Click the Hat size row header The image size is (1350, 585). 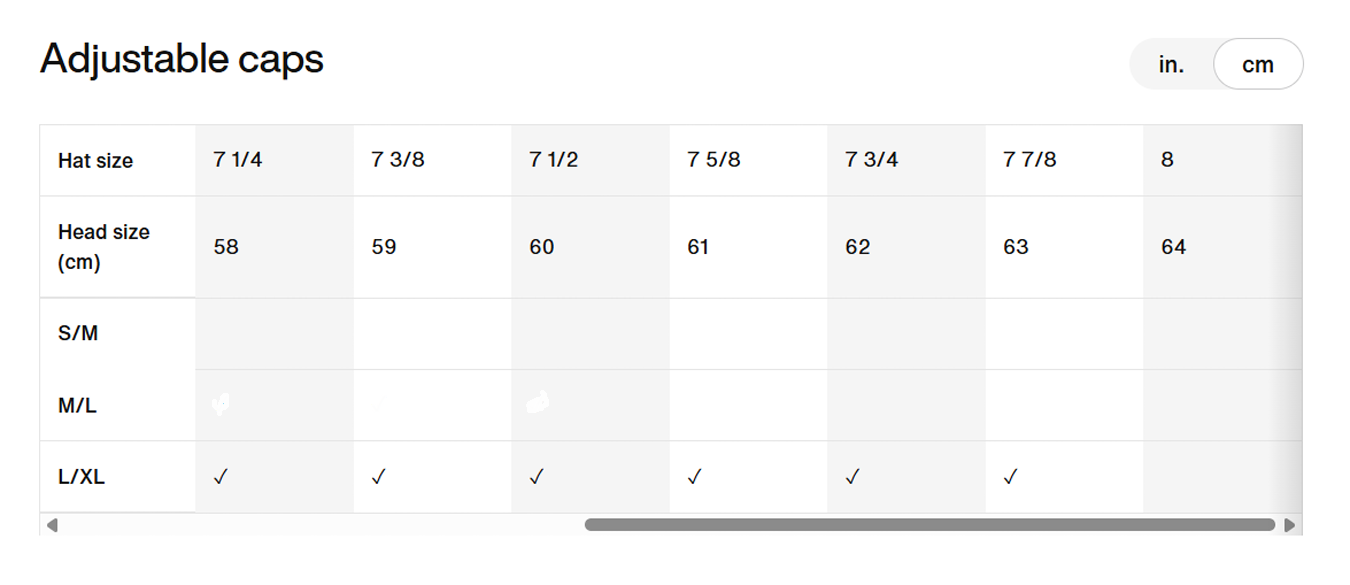96,161
